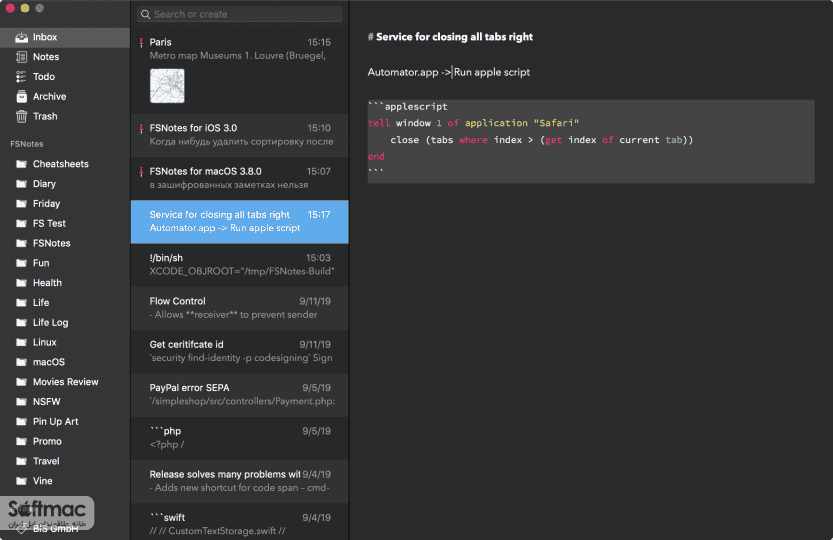Click the pin icon on Paris note
Screen dimensions: 833x540
pos(141,43)
